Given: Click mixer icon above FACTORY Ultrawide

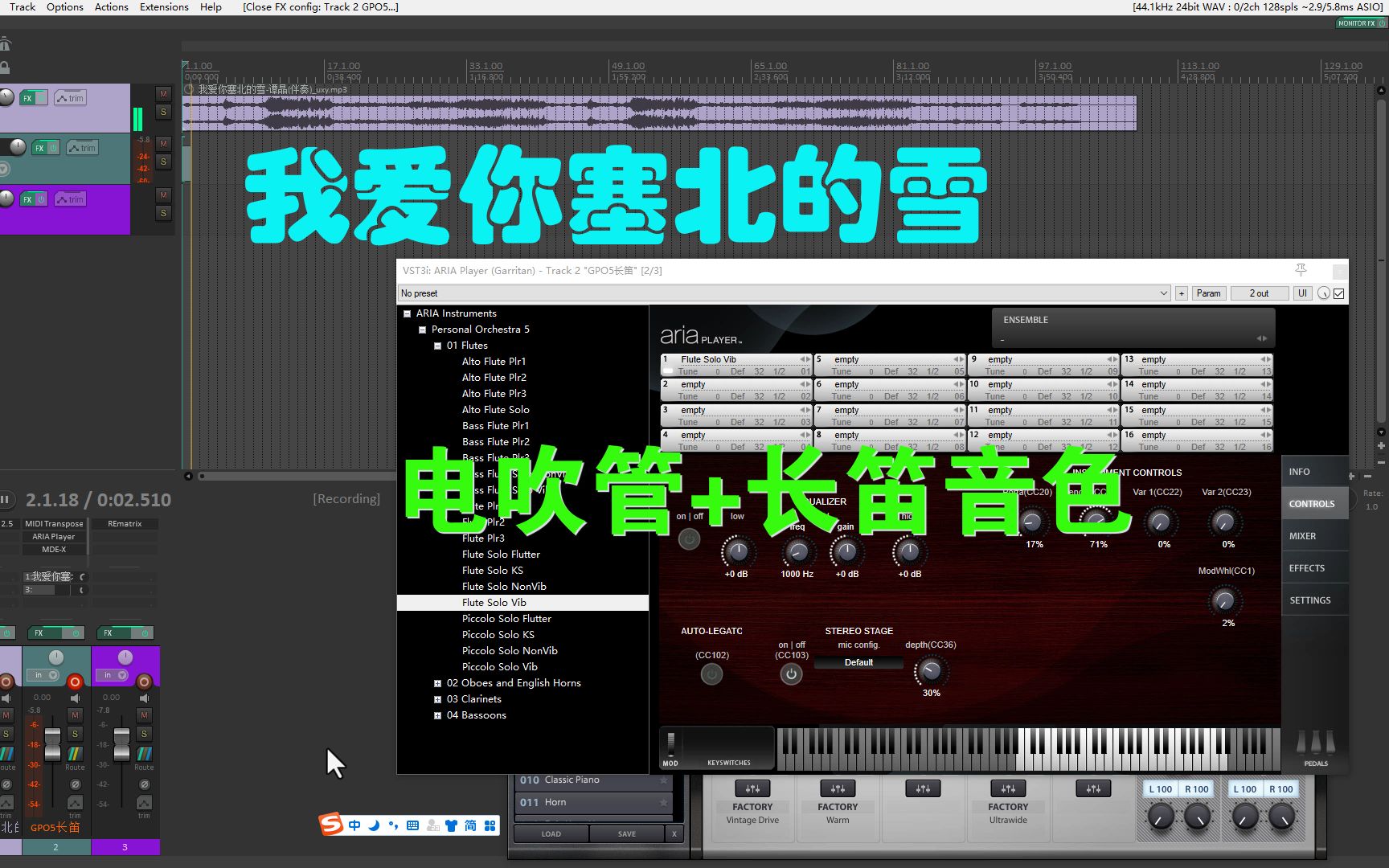Looking at the screenshot, I should point(1008,788).
